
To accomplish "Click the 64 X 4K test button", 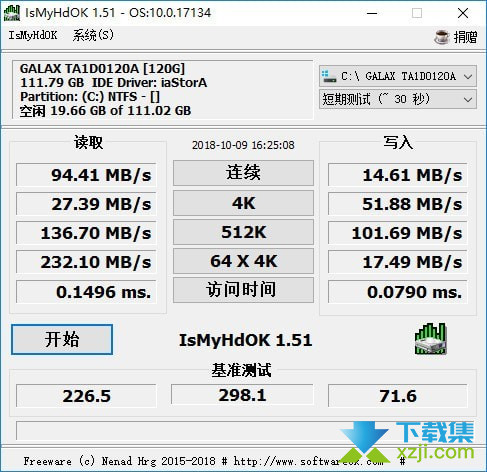I will pos(243,261).
